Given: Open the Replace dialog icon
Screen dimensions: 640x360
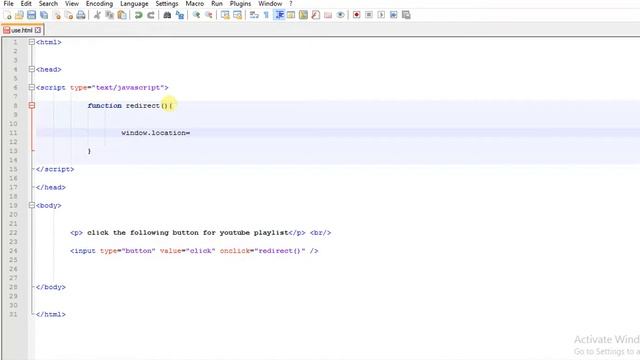Looking at the screenshot, I should coord(180,15).
